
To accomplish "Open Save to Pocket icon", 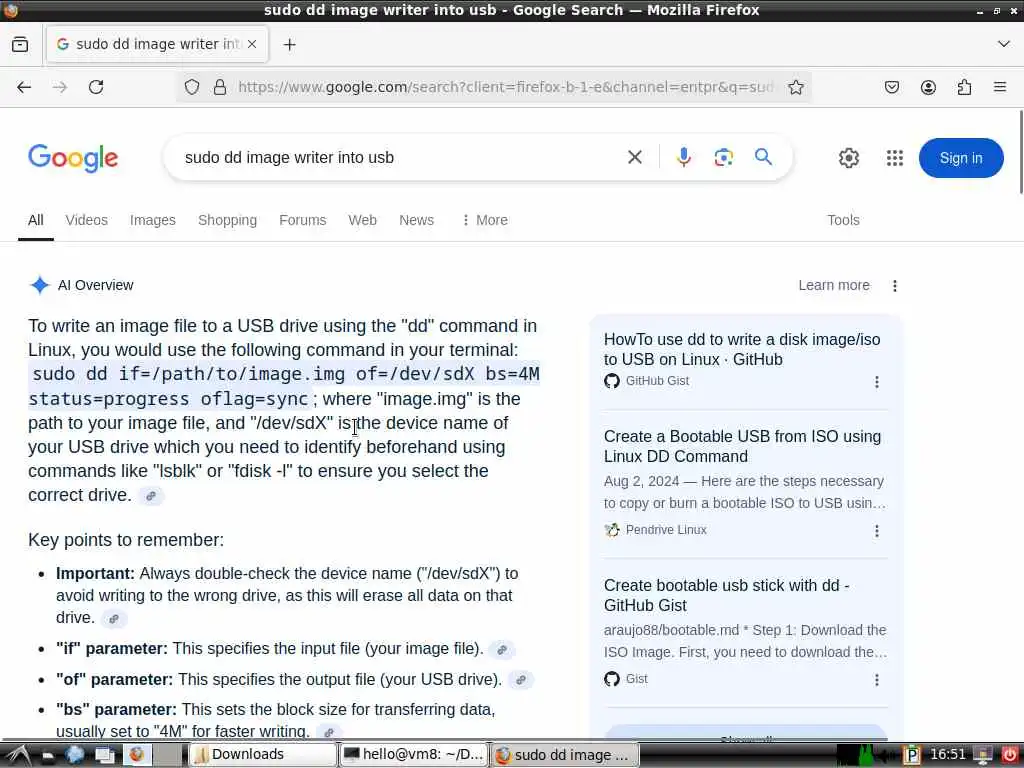I will point(891,87).
